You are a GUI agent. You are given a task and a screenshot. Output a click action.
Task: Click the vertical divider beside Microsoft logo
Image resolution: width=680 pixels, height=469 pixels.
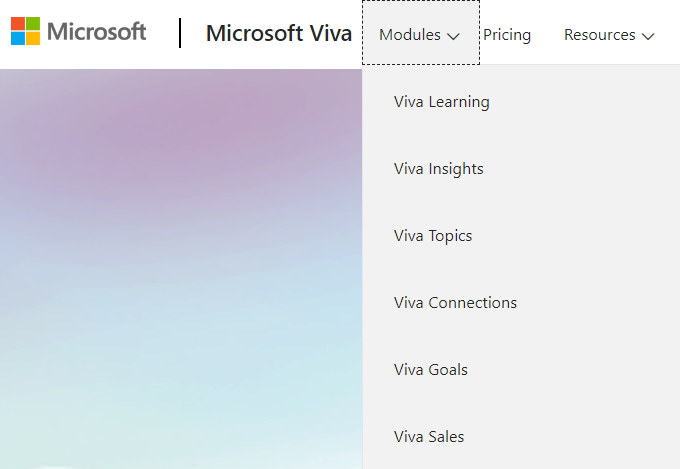click(181, 33)
